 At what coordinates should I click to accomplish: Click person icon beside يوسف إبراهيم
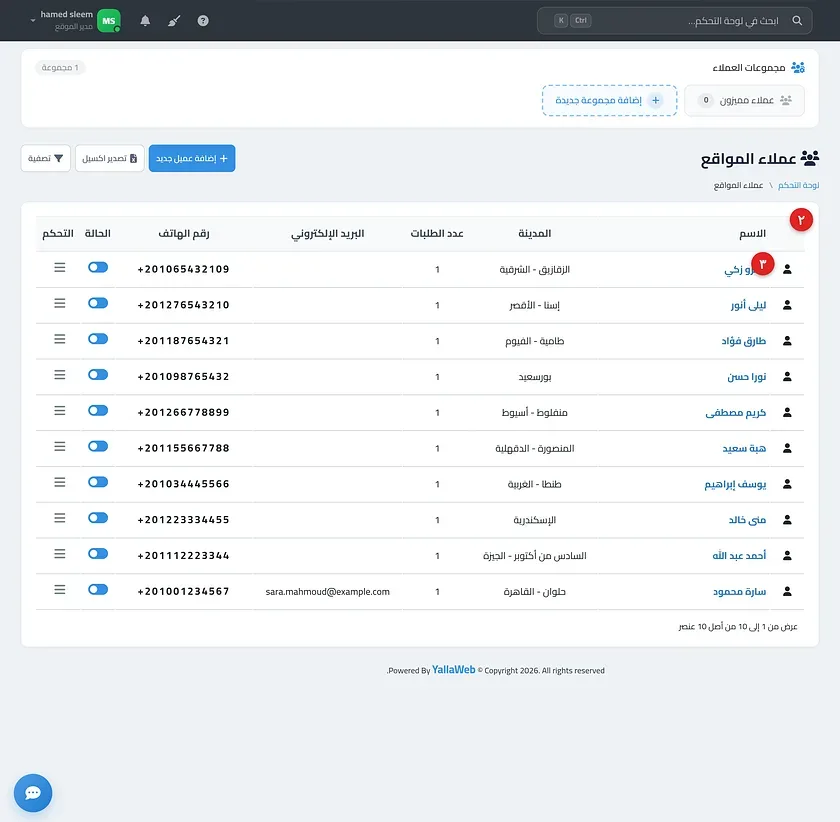[x=787, y=484]
